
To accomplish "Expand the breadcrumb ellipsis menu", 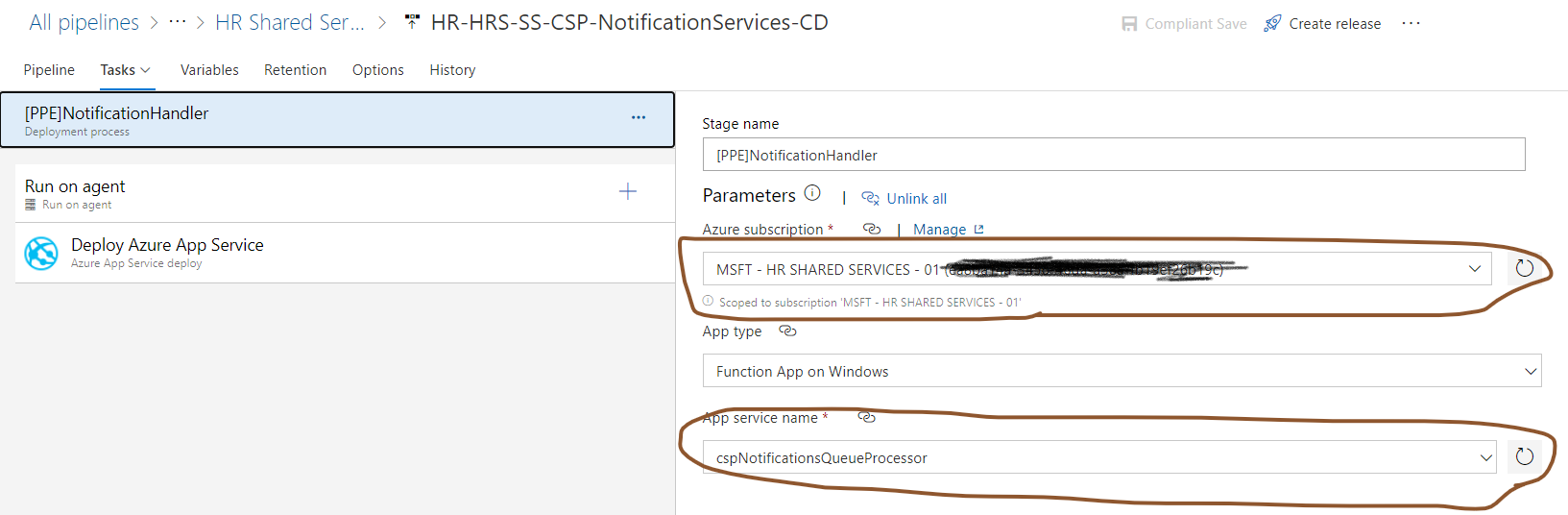I will pyautogui.click(x=178, y=22).
